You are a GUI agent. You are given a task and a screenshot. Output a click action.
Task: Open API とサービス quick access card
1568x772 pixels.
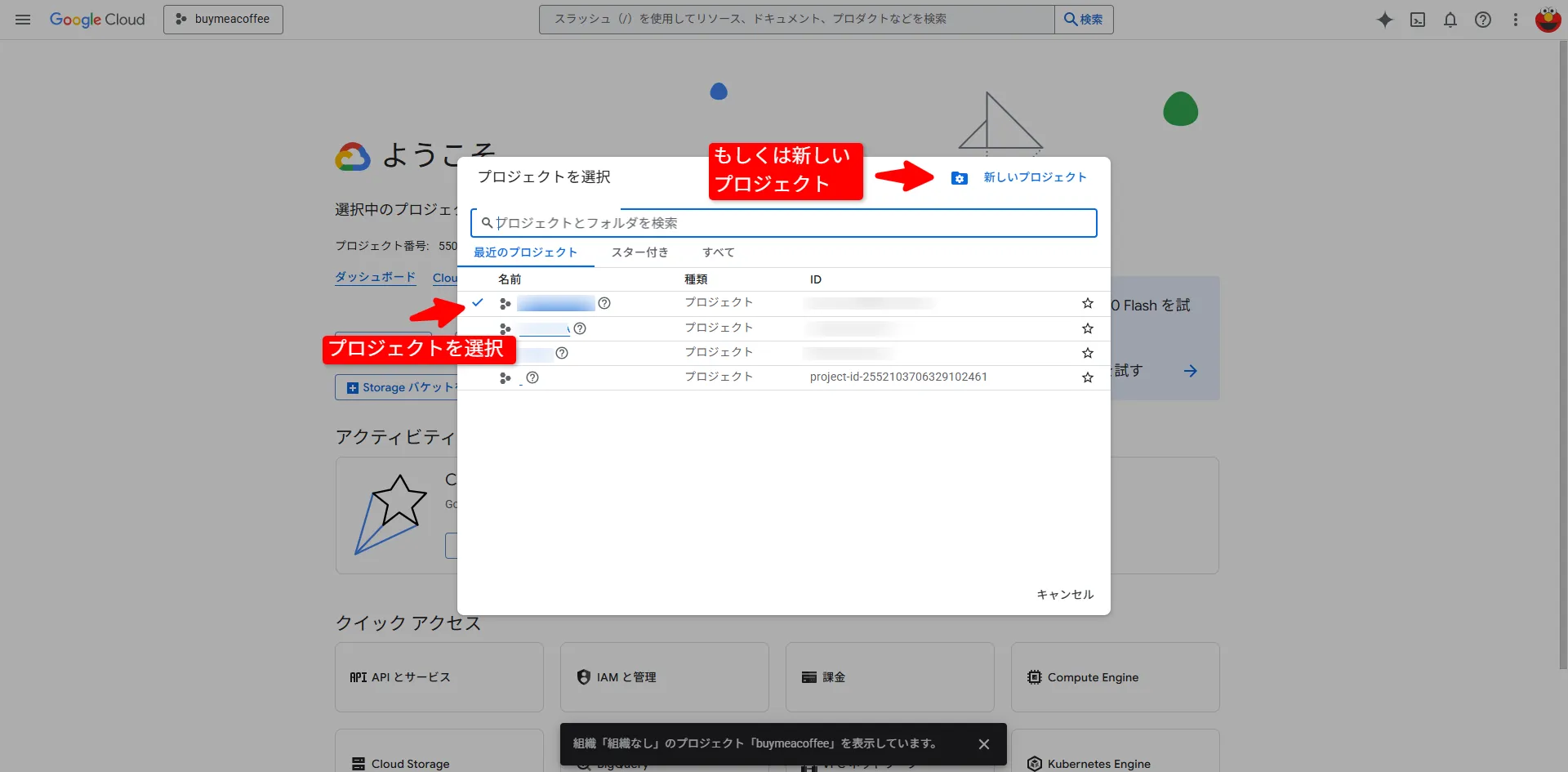tap(439, 677)
